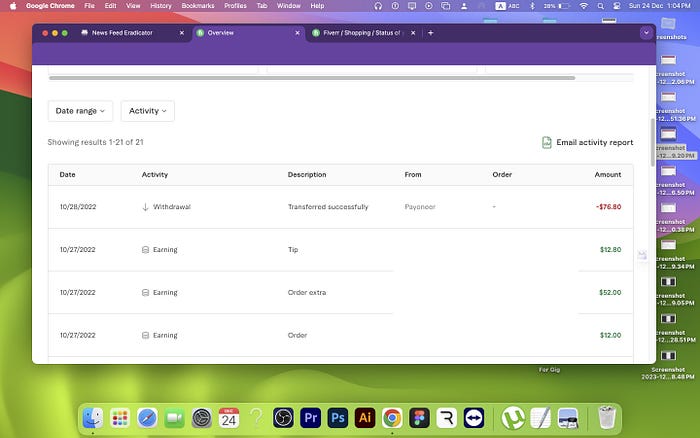Click the Amount column header

[x=608, y=175]
